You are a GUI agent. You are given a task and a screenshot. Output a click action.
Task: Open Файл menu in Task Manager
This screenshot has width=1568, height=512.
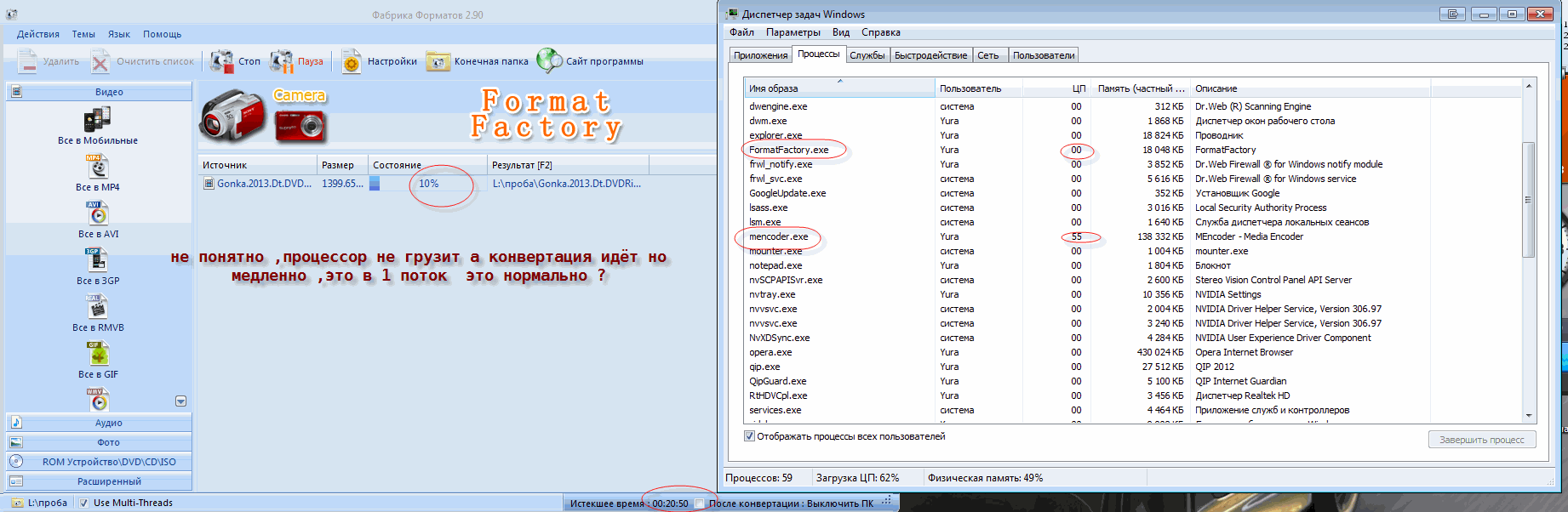pyautogui.click(x=741, y=32)
